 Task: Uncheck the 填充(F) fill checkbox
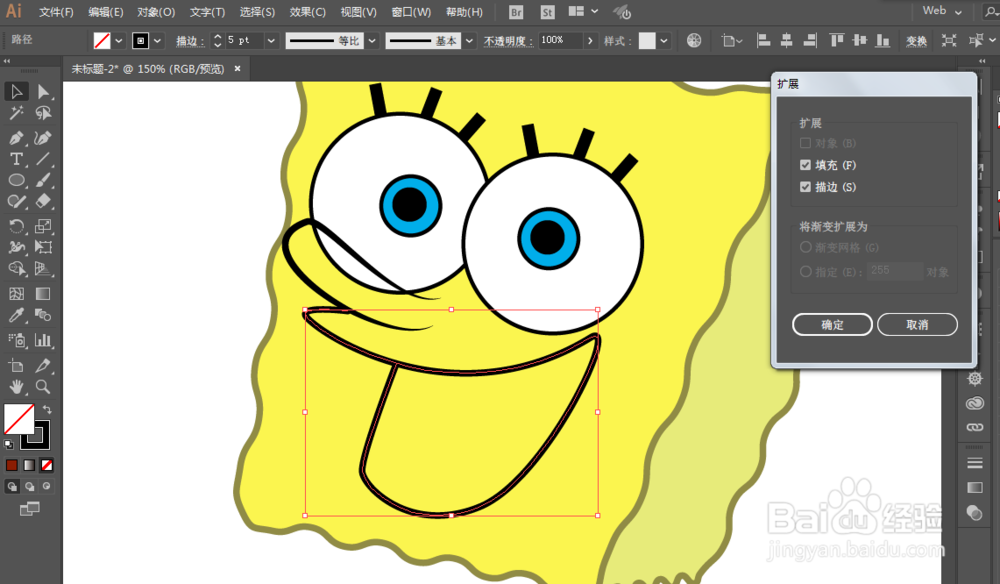805,165
